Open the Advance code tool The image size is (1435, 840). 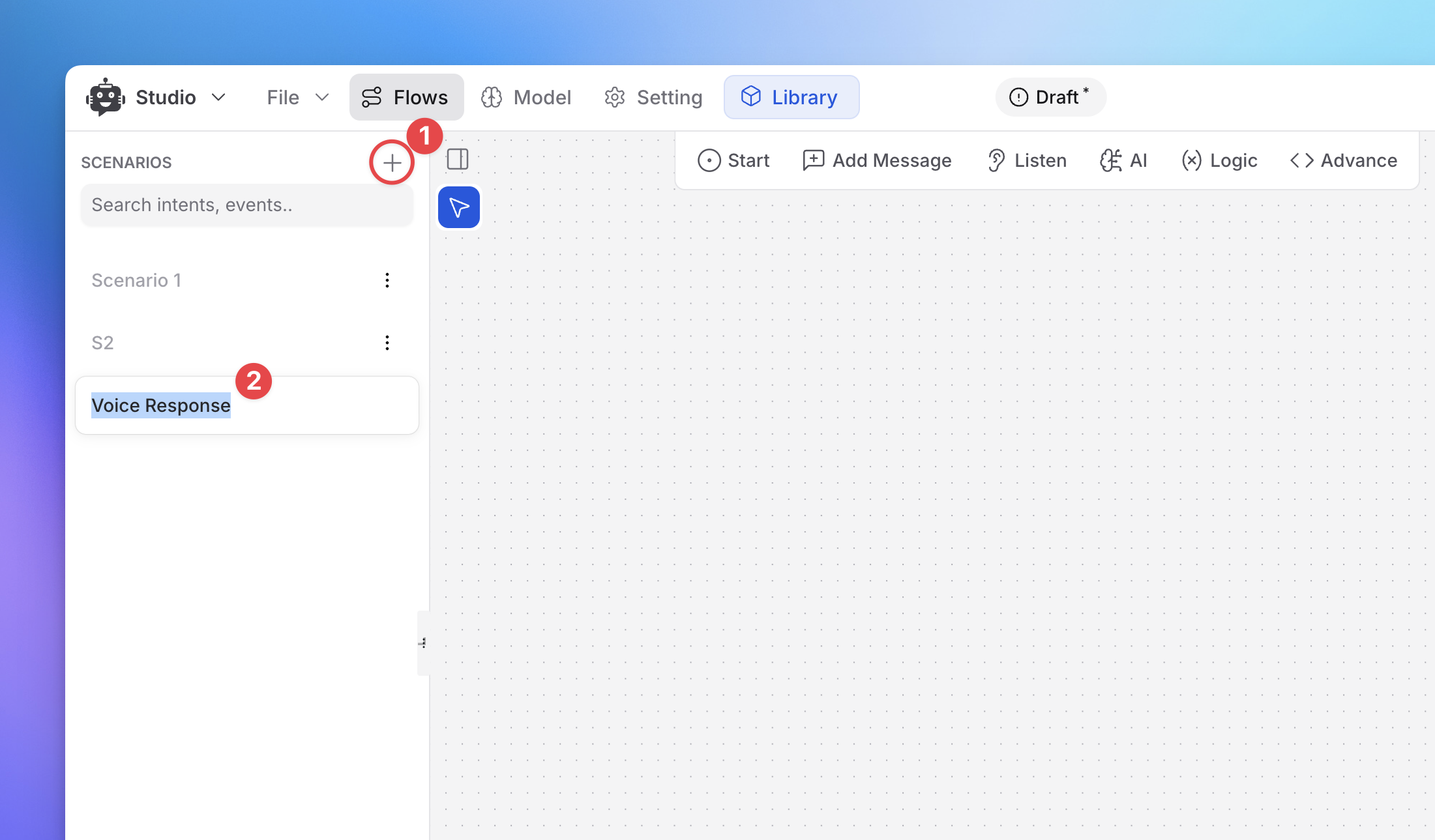point(1343,160)
